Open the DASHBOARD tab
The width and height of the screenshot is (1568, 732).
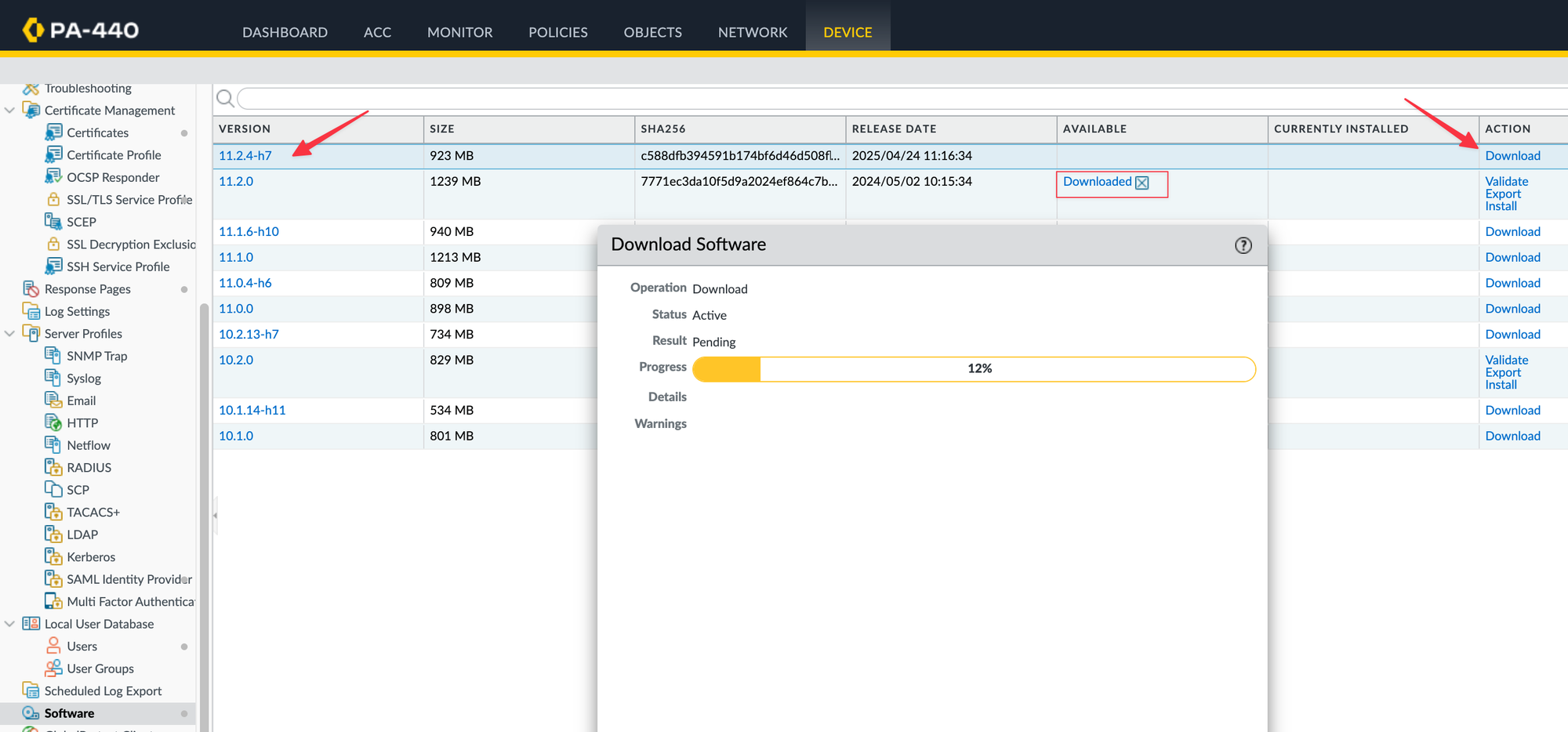[285, 32]
